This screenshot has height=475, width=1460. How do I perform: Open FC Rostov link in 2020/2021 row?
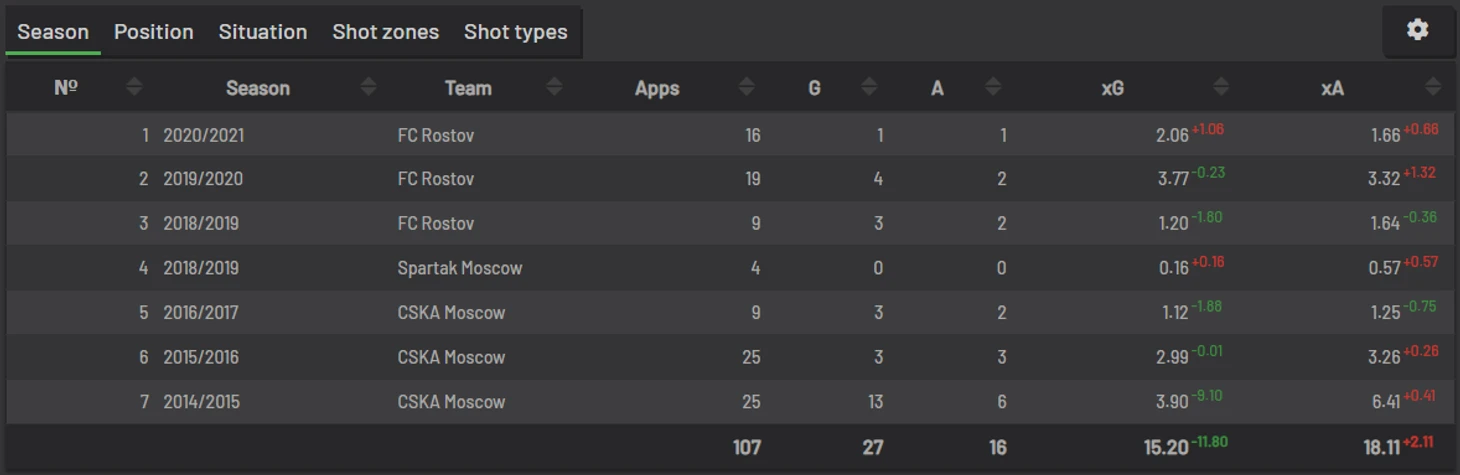tap(436, 135)
